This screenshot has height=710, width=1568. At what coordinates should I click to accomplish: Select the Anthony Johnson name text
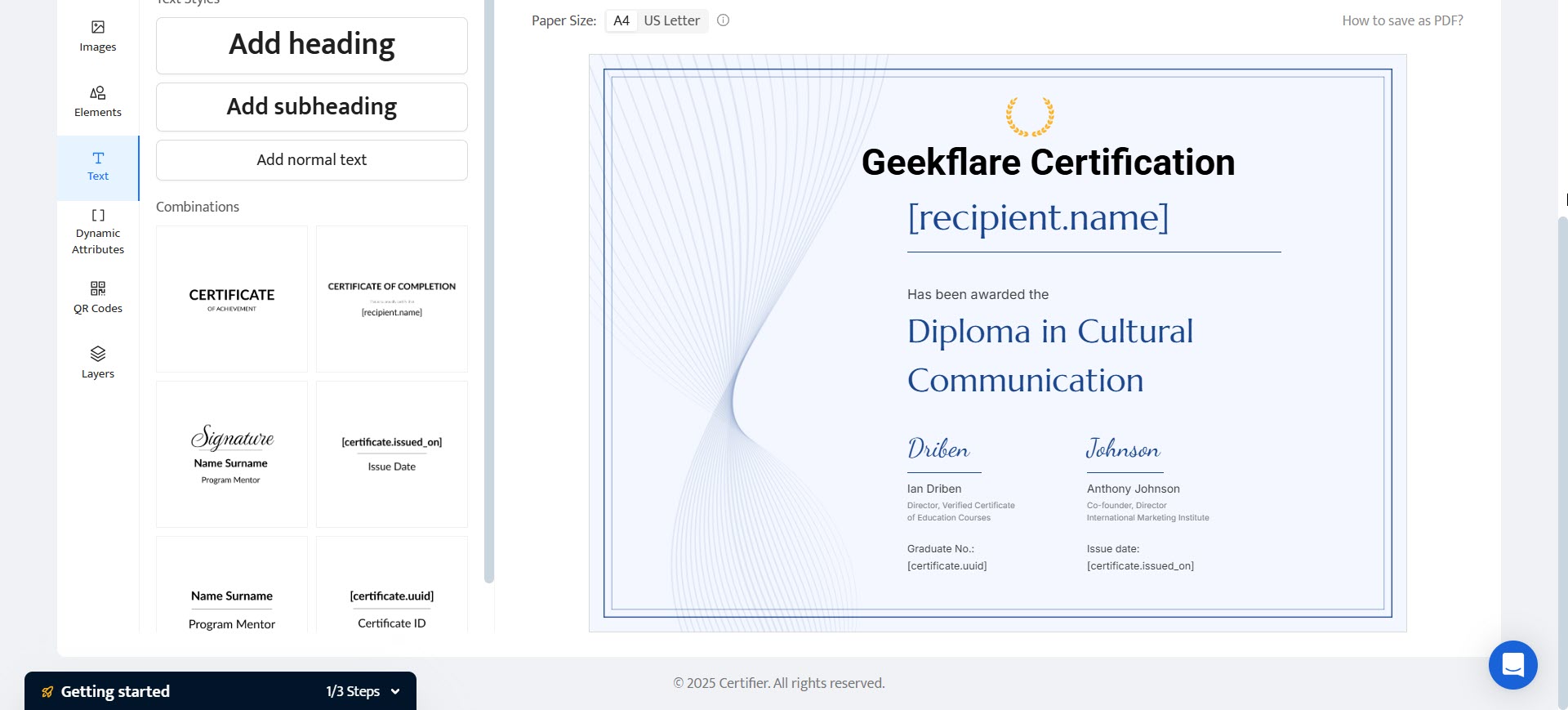[1133, 489]
